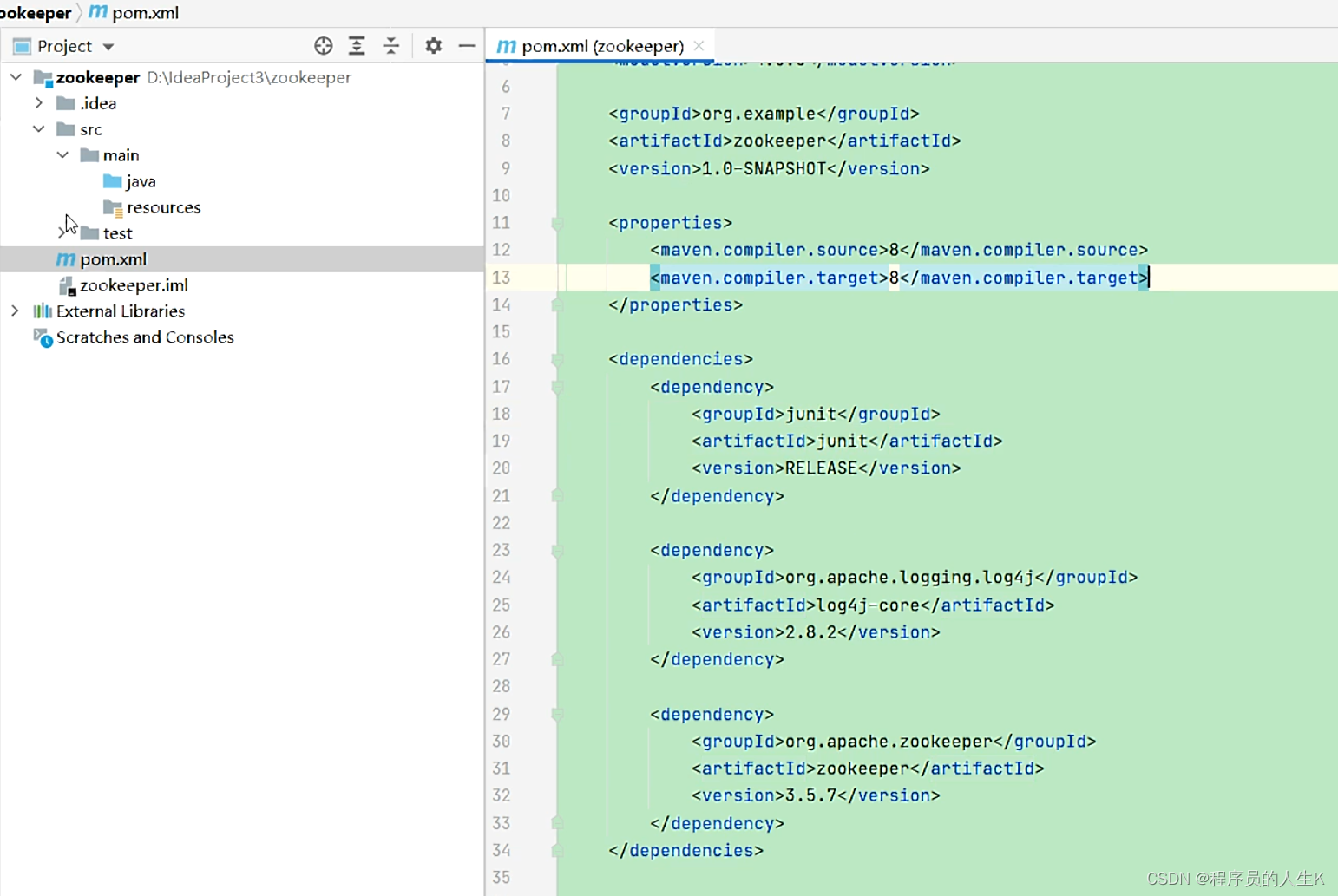Select zookeeper.iml file
Screen dimensions: 1338x896
134,285
